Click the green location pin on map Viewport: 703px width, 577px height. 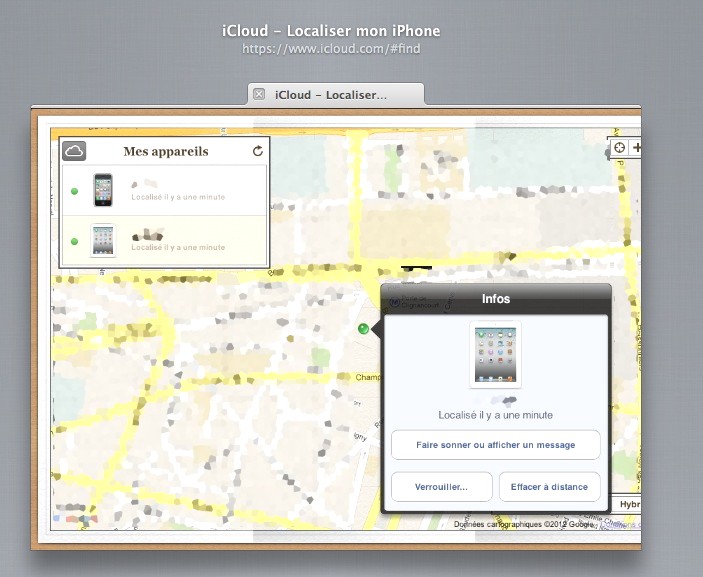pos(363,329)
